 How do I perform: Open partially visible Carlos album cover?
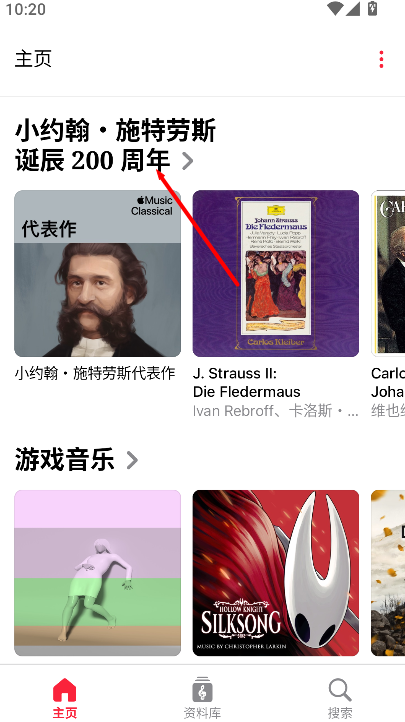pyautogui.click(x=388, y=274)
